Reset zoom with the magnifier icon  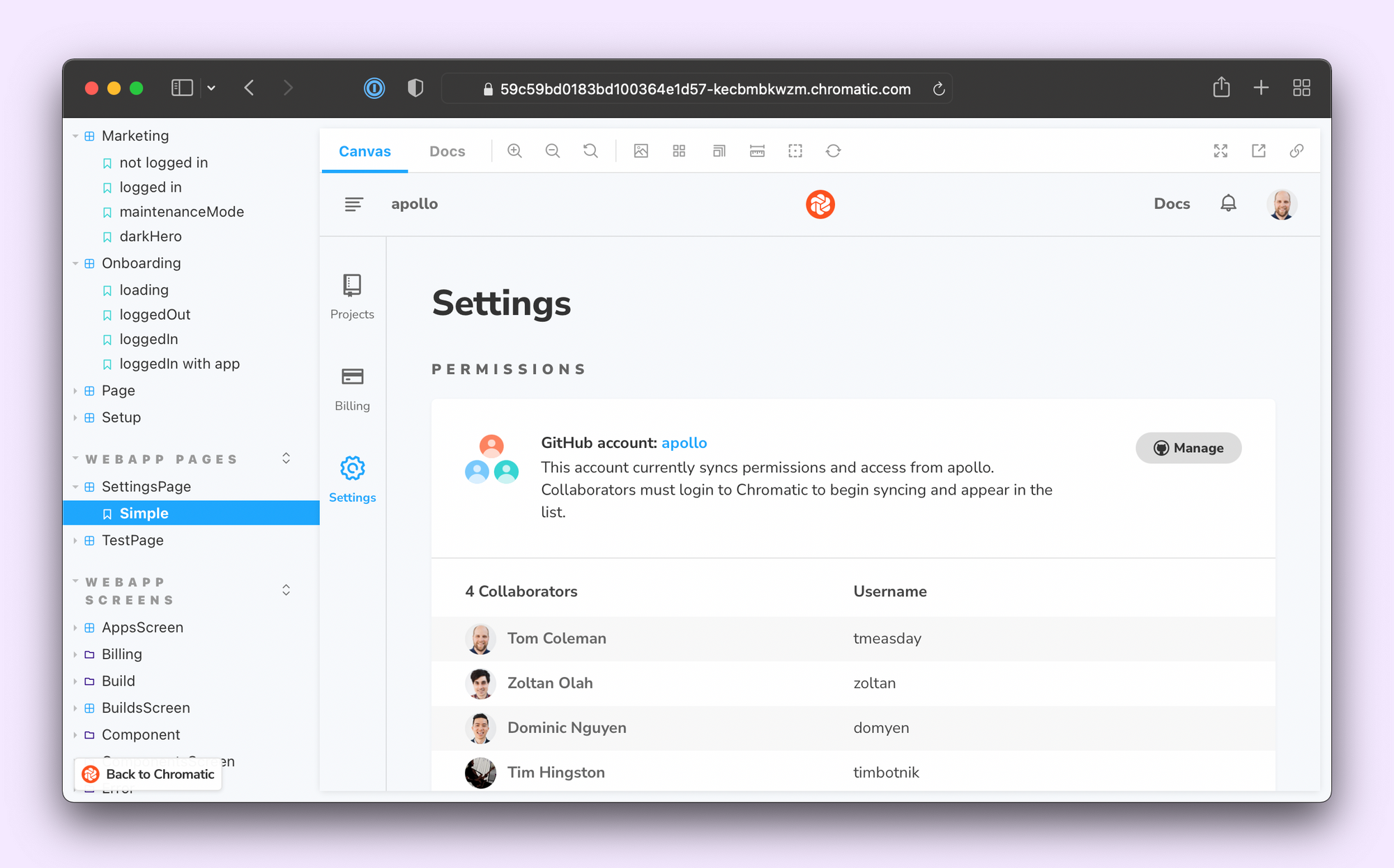click(590, 151)
